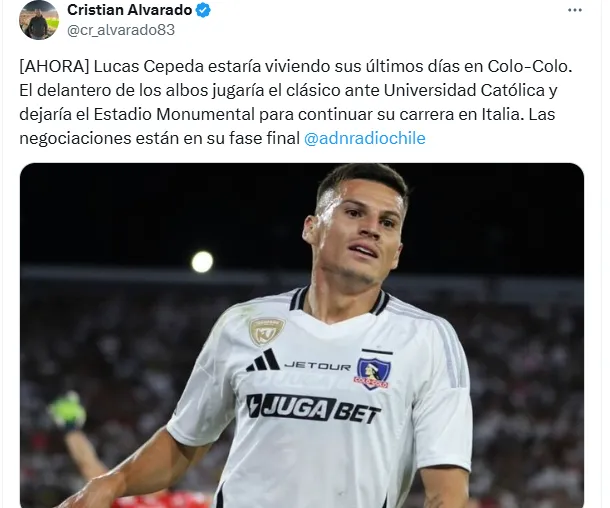Image resolution: width=610 pixels, height=508 pixels.
Task: Click the Colo-Colo crest on the jersey
Action: tap(373, 369)
